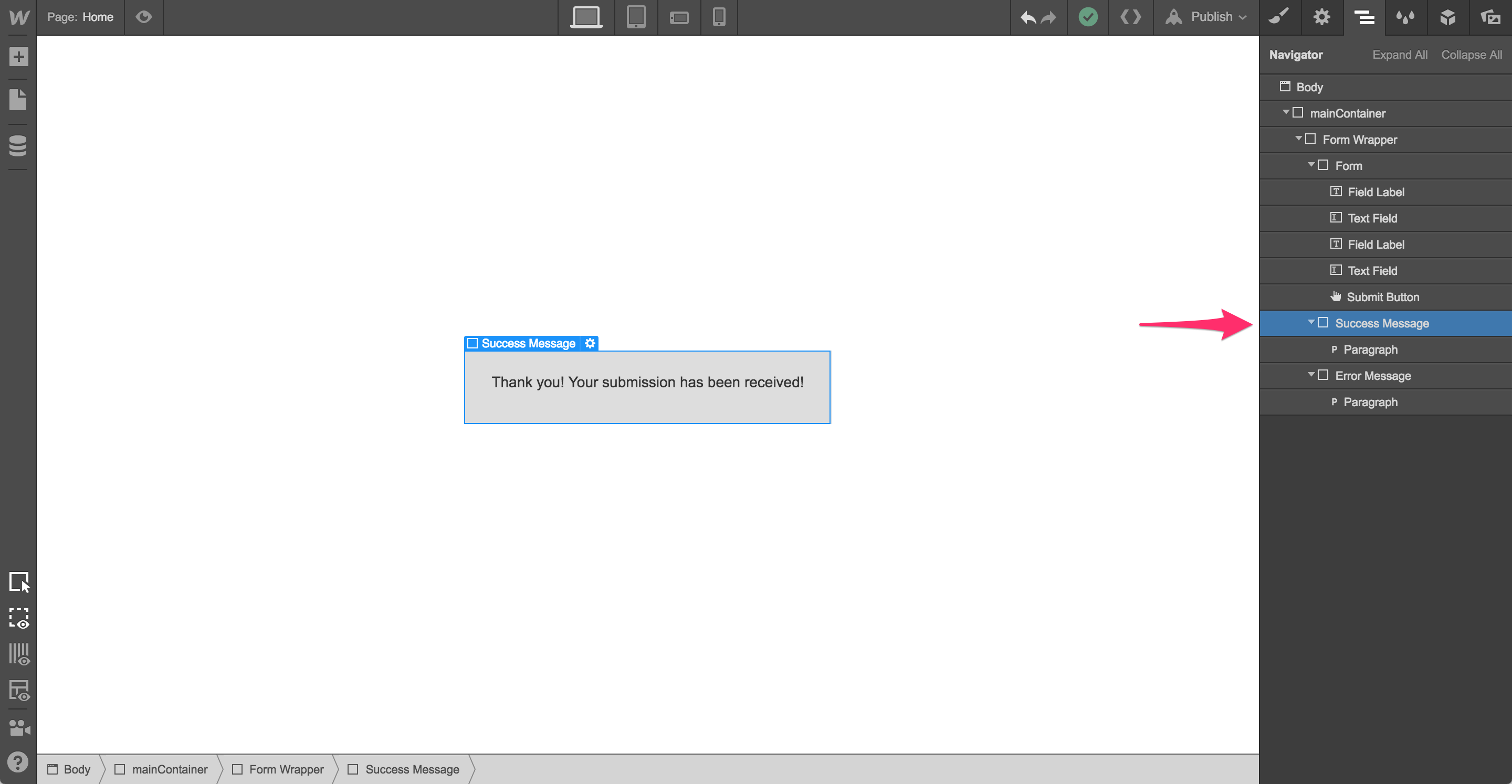This screenshot has width=1512, height=784.
Task: Select Success Message in the Navigator
Action: click(1385, 323)
